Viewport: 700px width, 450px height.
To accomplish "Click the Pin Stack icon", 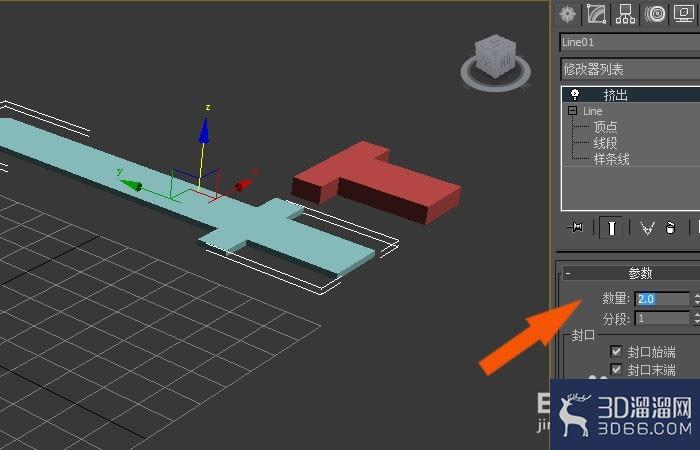I will [x=575, y=228].
